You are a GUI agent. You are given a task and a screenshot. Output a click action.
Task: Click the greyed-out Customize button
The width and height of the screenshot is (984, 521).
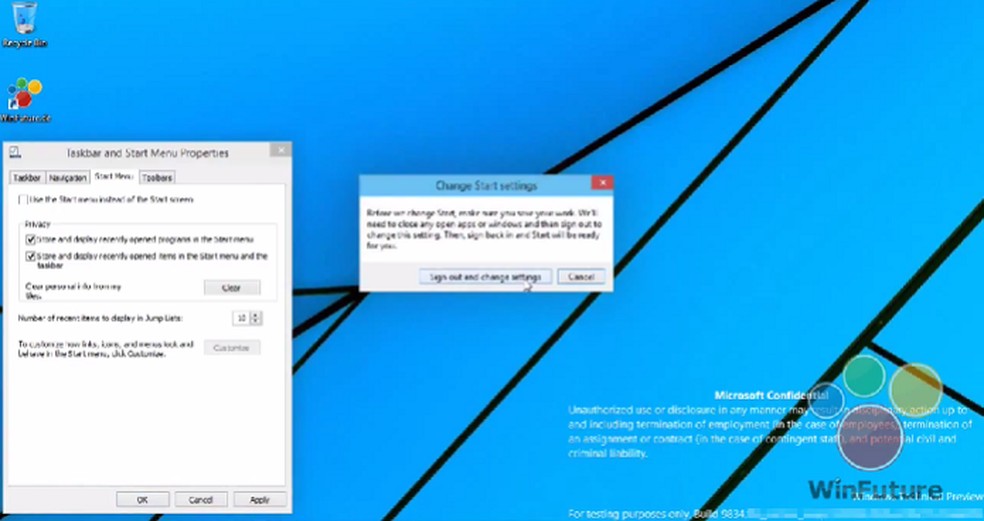[232, 347]
